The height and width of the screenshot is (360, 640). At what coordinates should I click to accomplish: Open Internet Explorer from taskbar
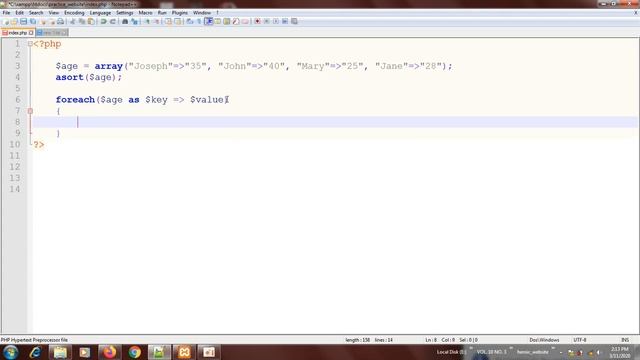pyautogui.click(x=36, y=352)
